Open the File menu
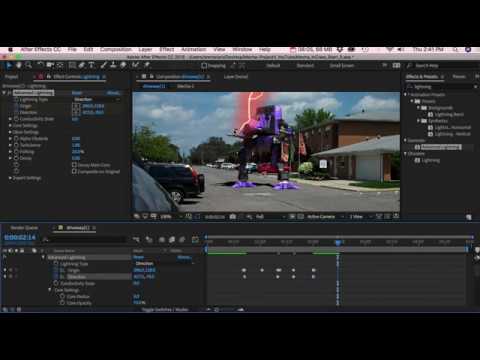This screenshot has height=360, width=480. click(72, 50)
